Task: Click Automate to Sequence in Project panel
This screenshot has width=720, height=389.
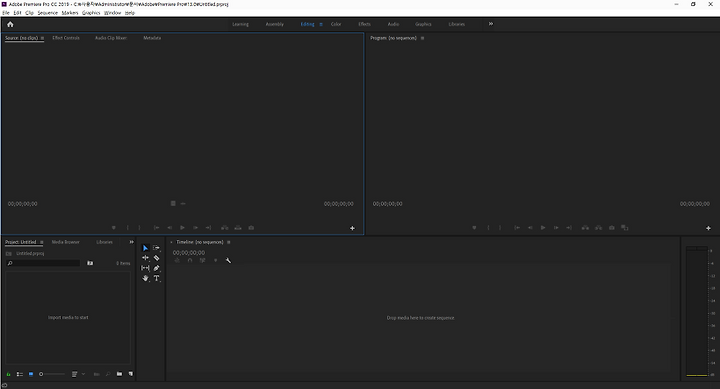Action: (96, 374)
